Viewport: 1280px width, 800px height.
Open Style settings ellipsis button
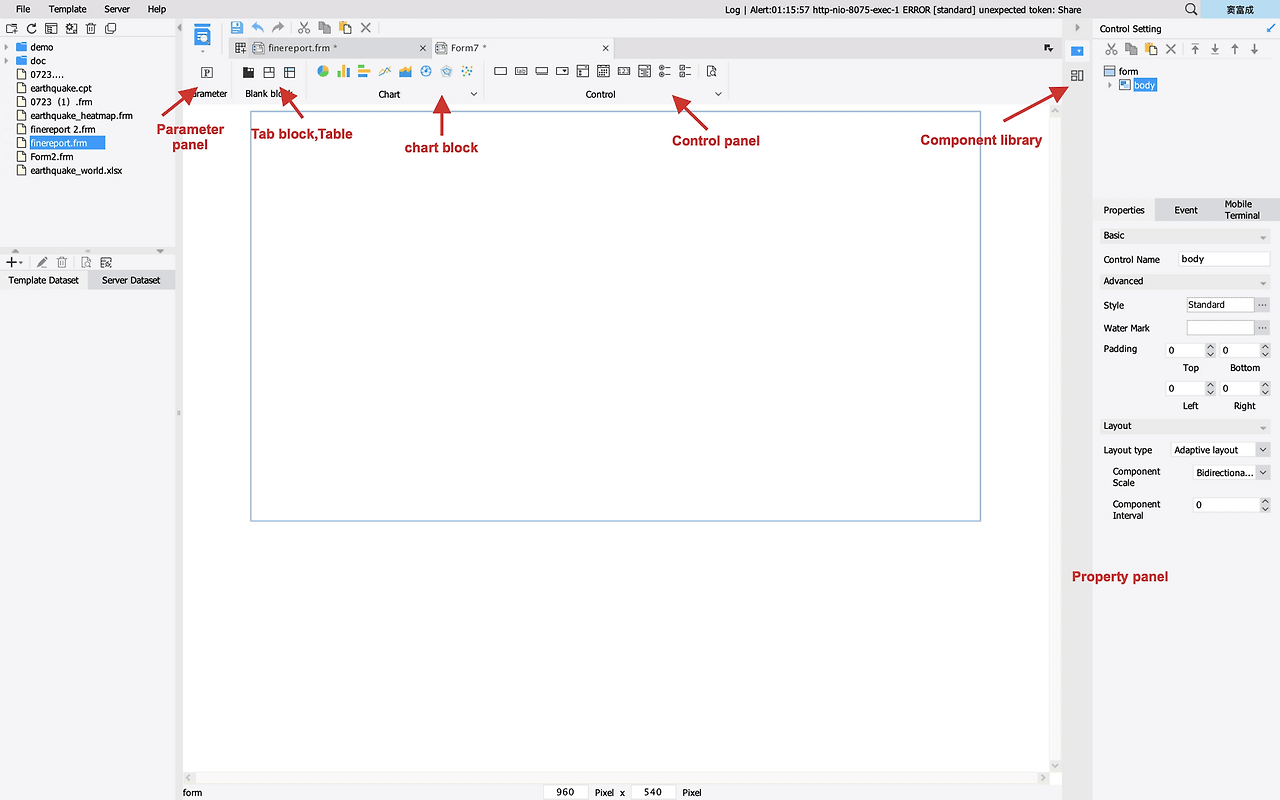coord(1263,305)
